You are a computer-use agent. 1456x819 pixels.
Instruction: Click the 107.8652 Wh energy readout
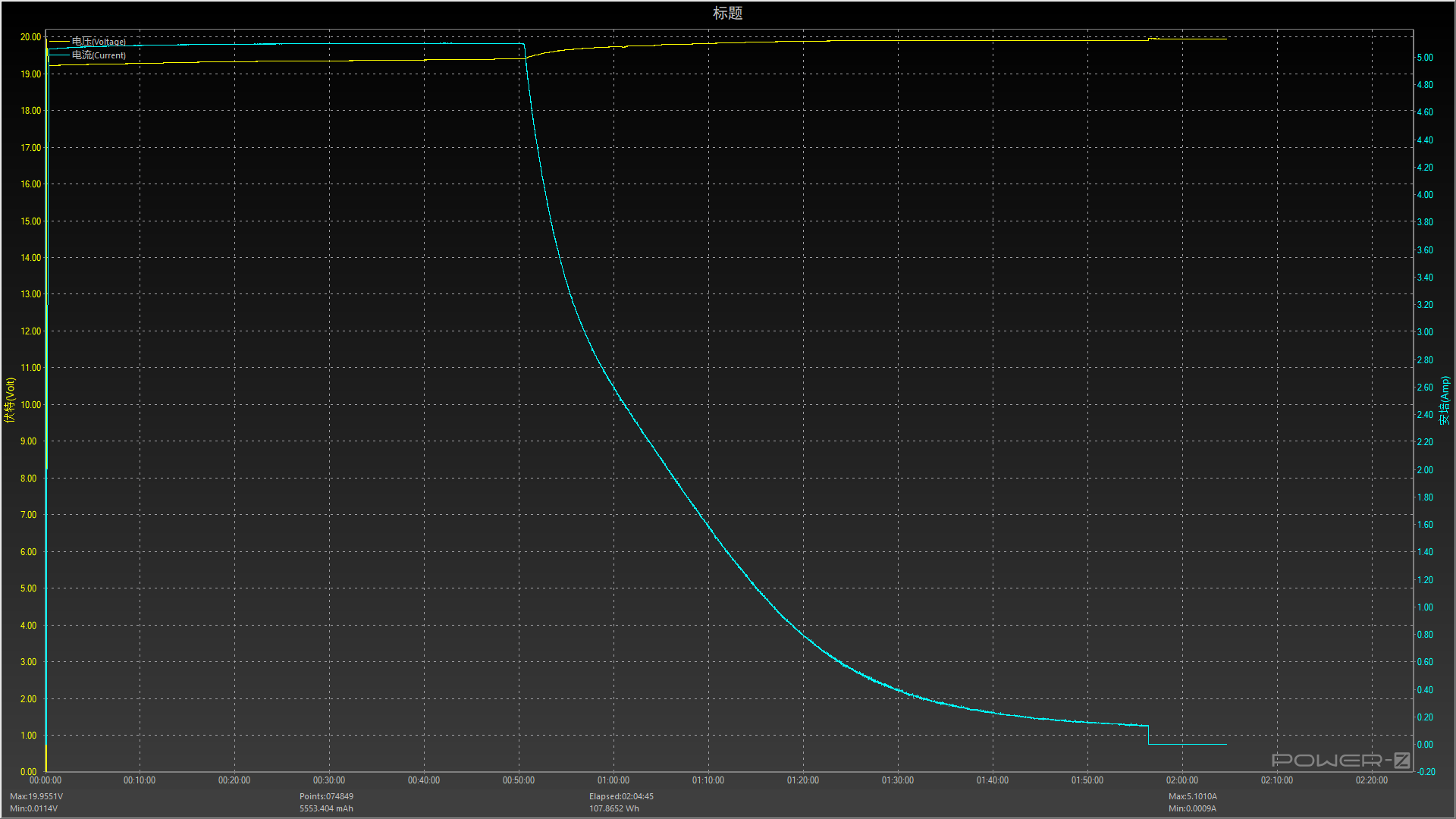tap(614, 808)
